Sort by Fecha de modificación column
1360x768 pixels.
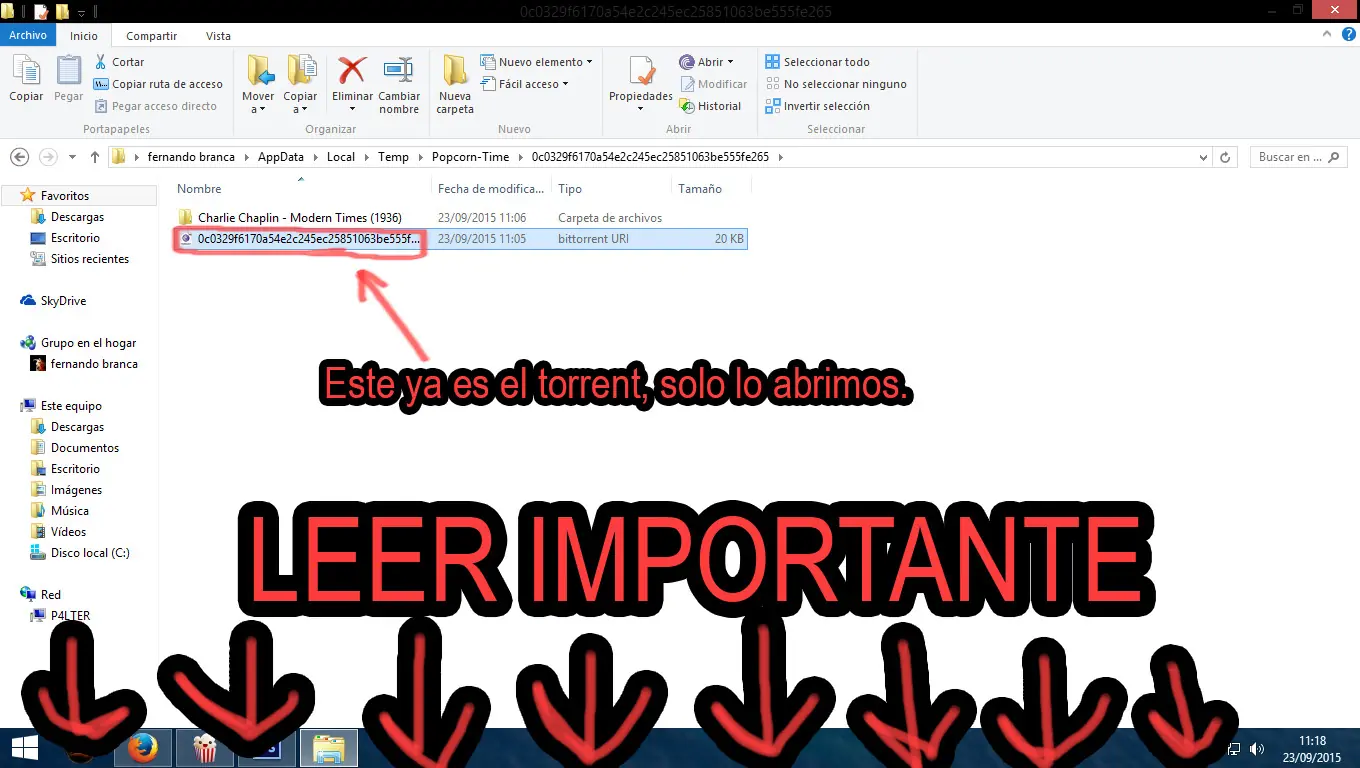[x=492, y=188]
